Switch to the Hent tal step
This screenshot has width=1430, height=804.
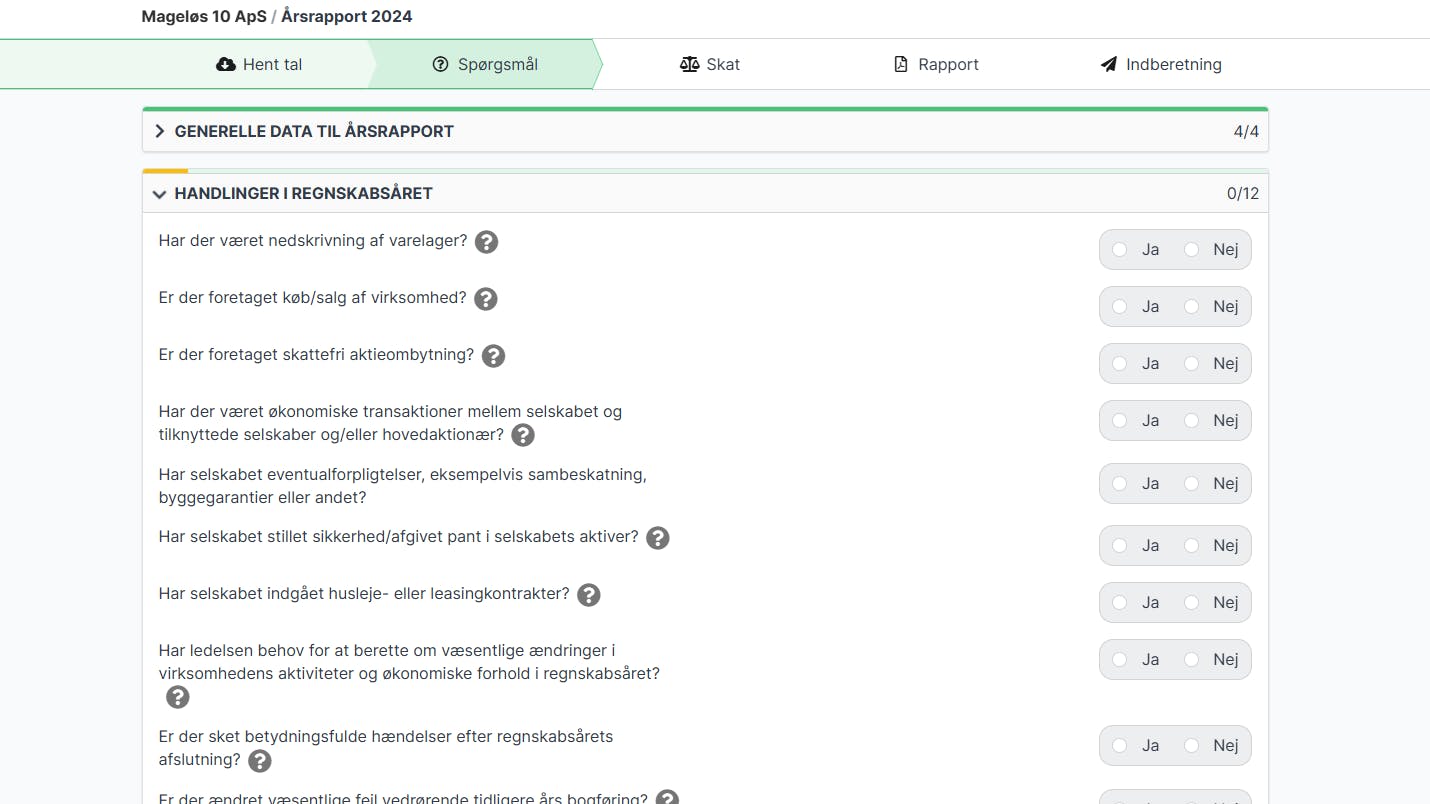259,64
